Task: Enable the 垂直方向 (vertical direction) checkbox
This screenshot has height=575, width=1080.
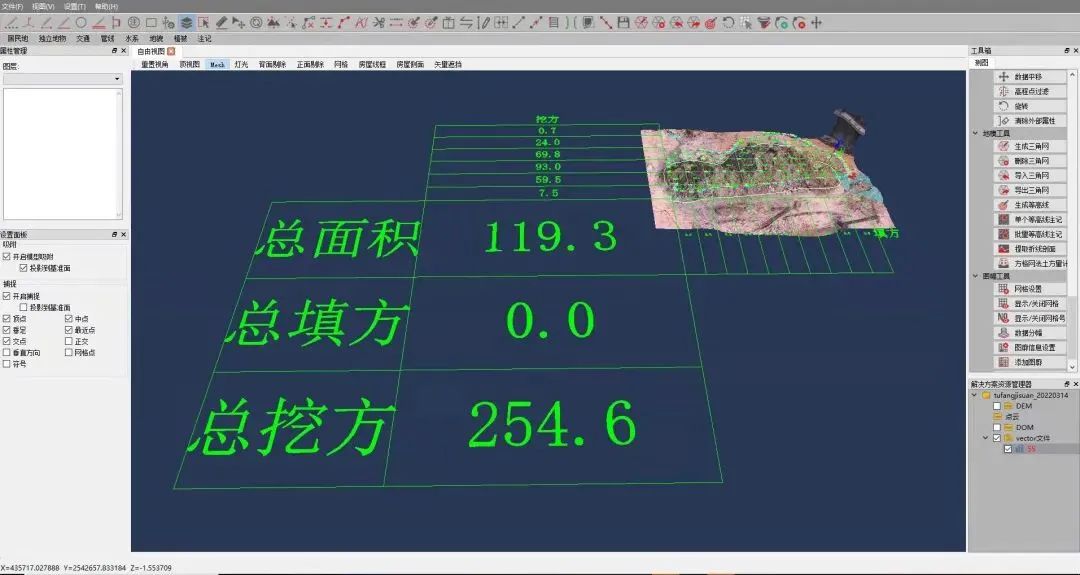Action: [x=7, y=353]
